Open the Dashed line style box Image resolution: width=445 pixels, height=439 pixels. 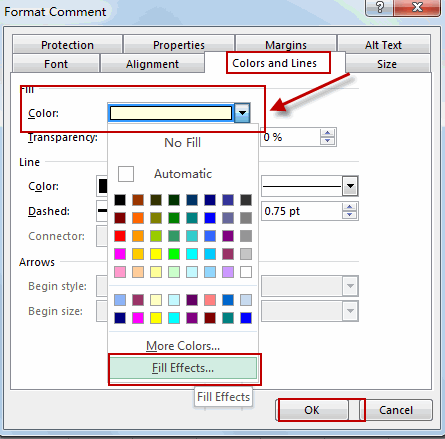tap(102, 211)
